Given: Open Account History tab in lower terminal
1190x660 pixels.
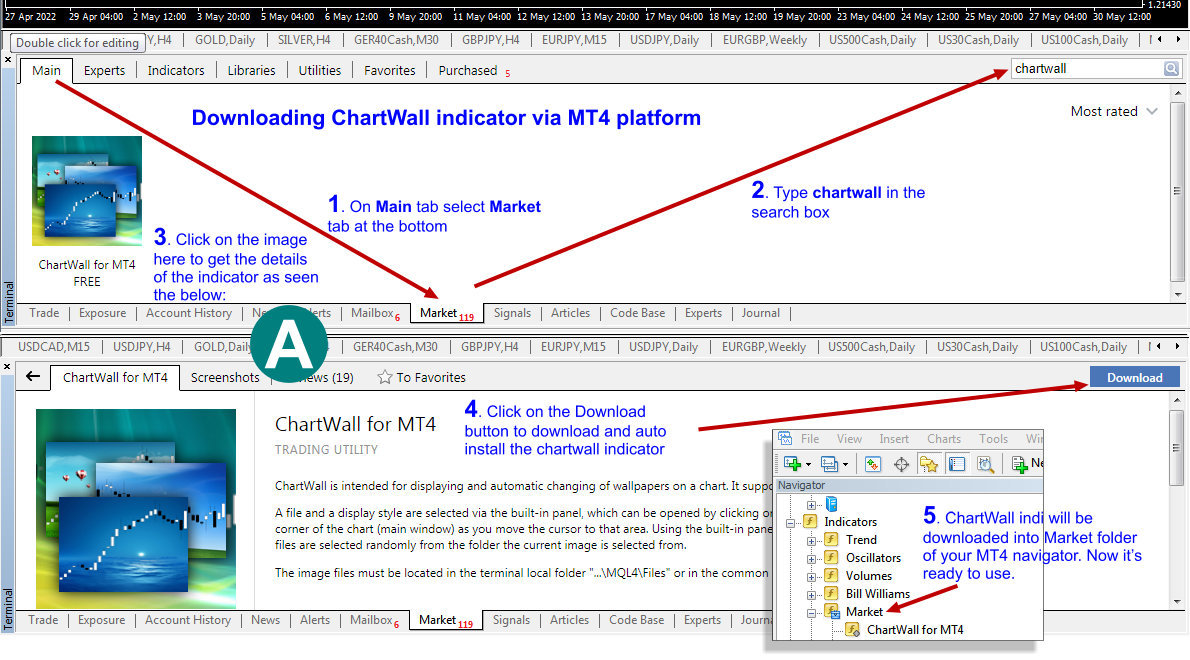Looking at the screenshot, I should click(187, 620).
